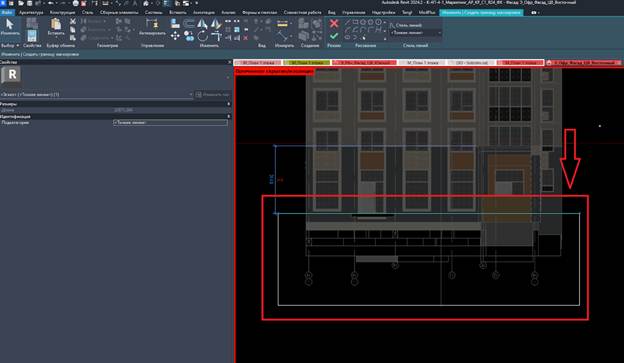Screen dimensions: 624x363
Task: Click the Edit Type button in Properties
Action: pyautogui.click(x=213, y=94)
